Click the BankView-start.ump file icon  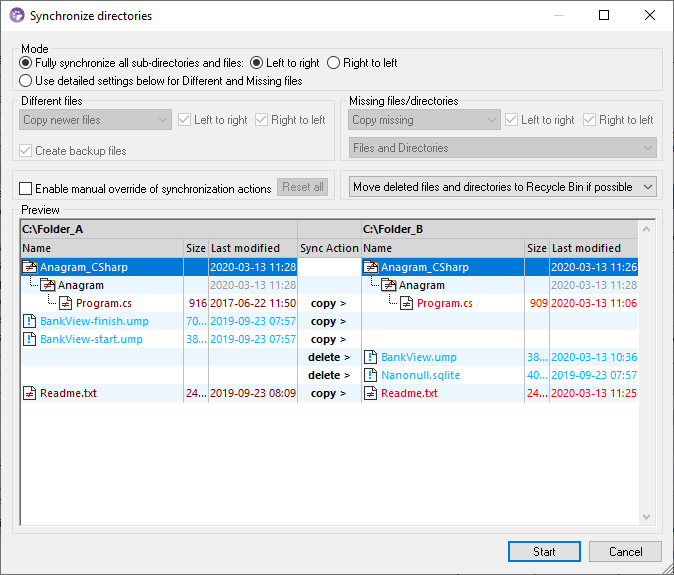point(30,339)
